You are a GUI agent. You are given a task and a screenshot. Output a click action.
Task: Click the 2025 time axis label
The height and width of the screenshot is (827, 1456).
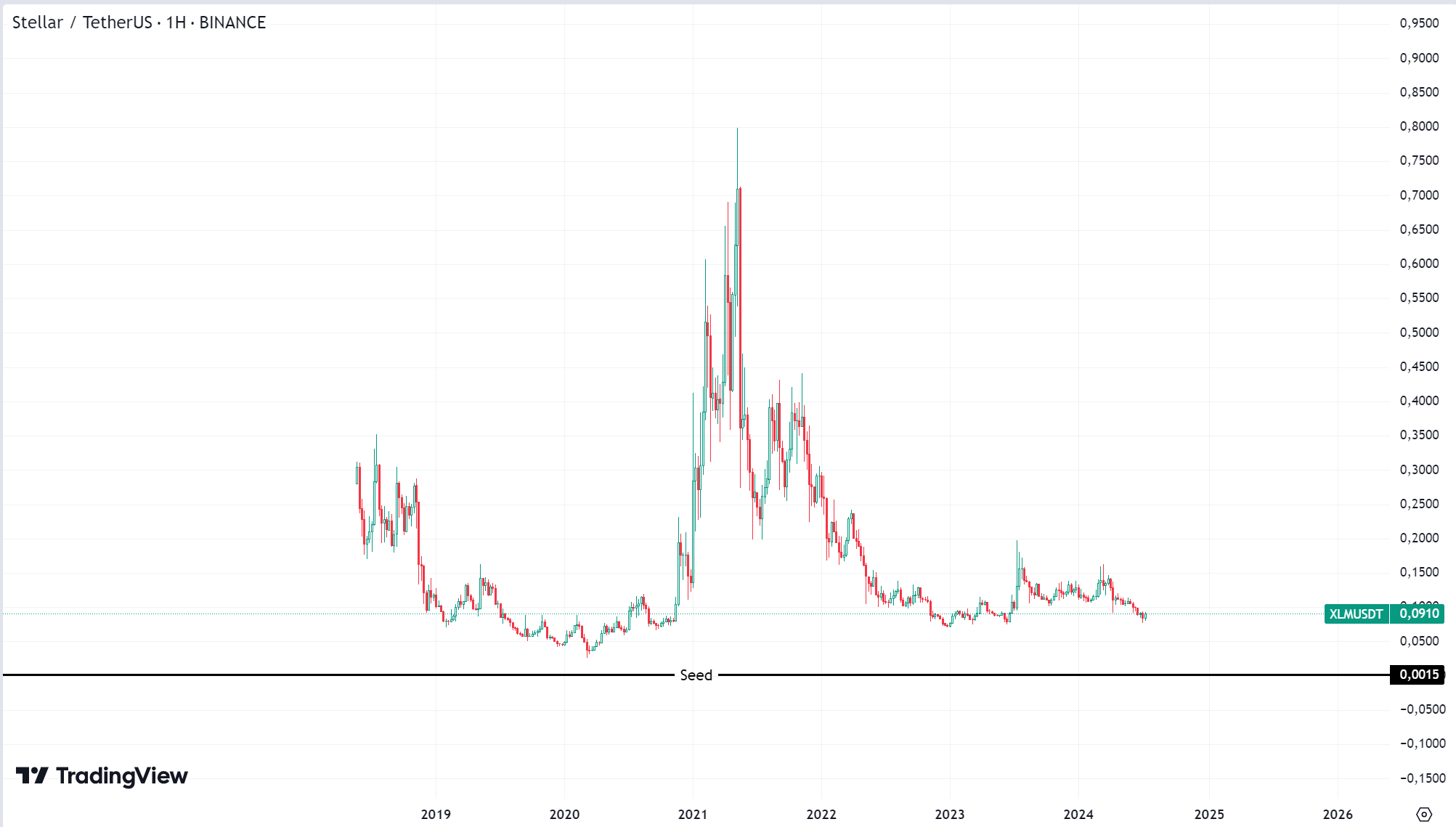1209,815
